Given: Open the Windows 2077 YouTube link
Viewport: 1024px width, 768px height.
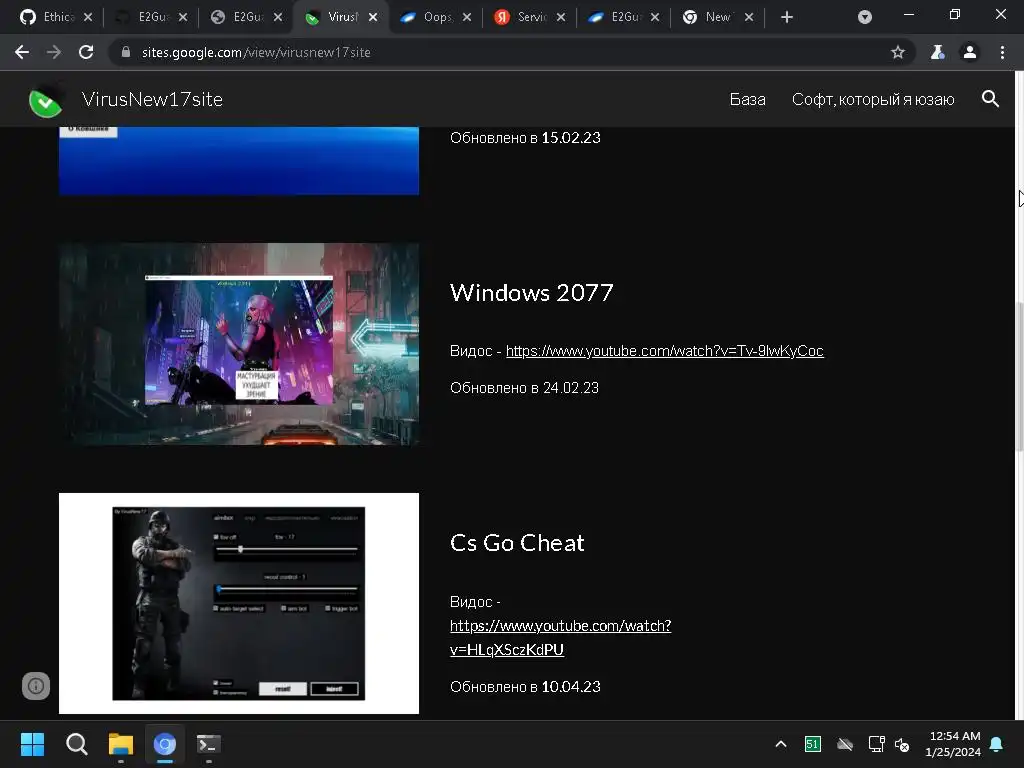Looking at the screenshot, I should (x=664, y=351).
